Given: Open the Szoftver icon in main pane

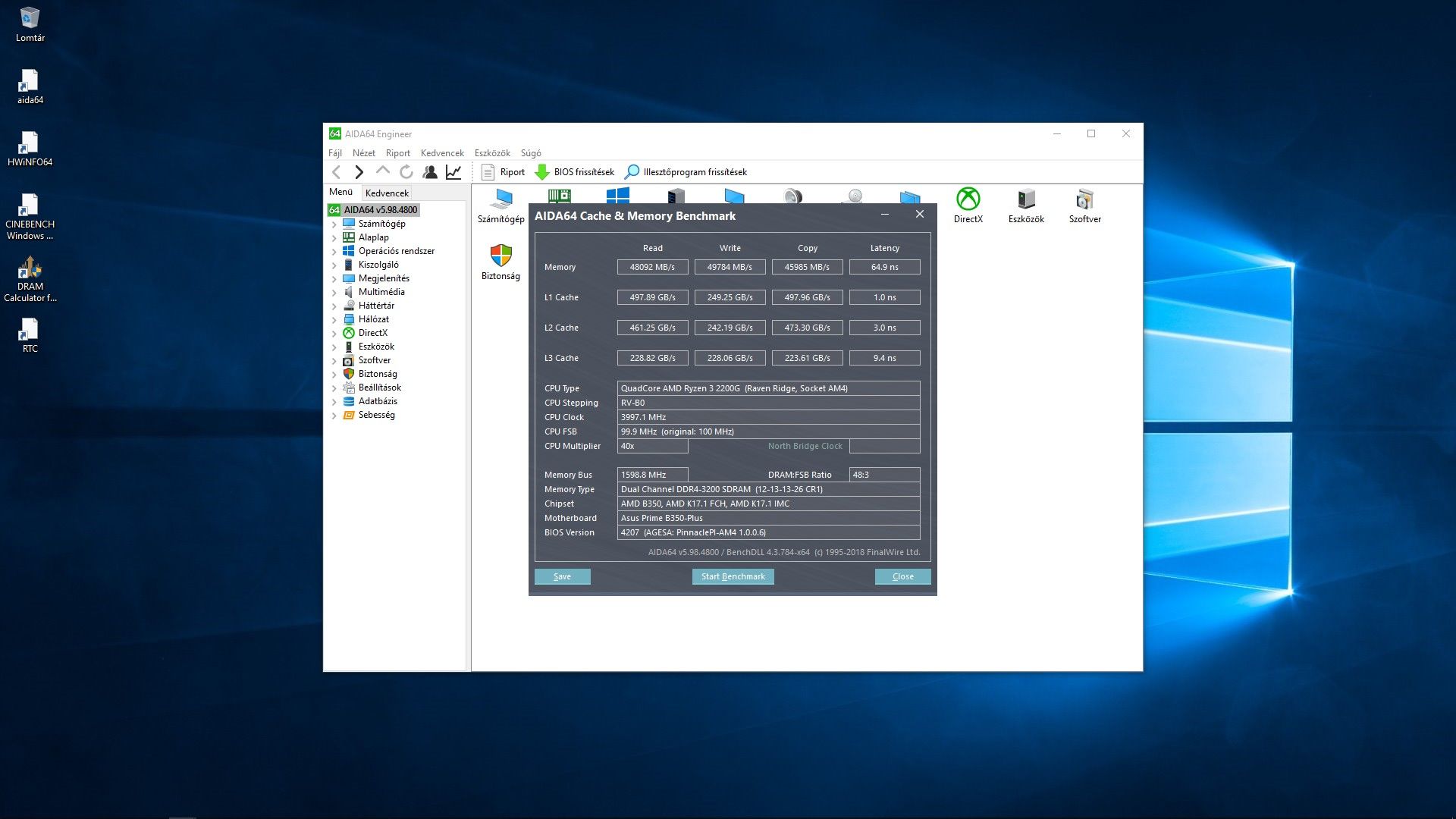Looking at the screenshot, I should (x=1084, y=206).
